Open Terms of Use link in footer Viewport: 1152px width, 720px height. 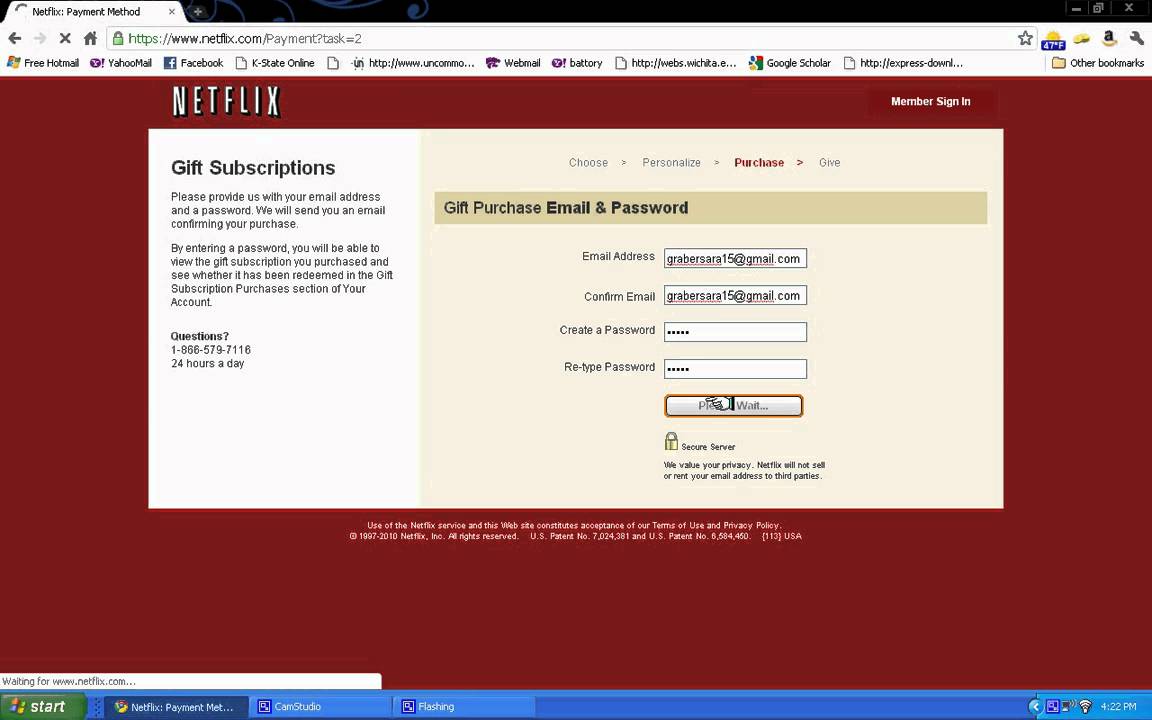click(x=678, y=525)
